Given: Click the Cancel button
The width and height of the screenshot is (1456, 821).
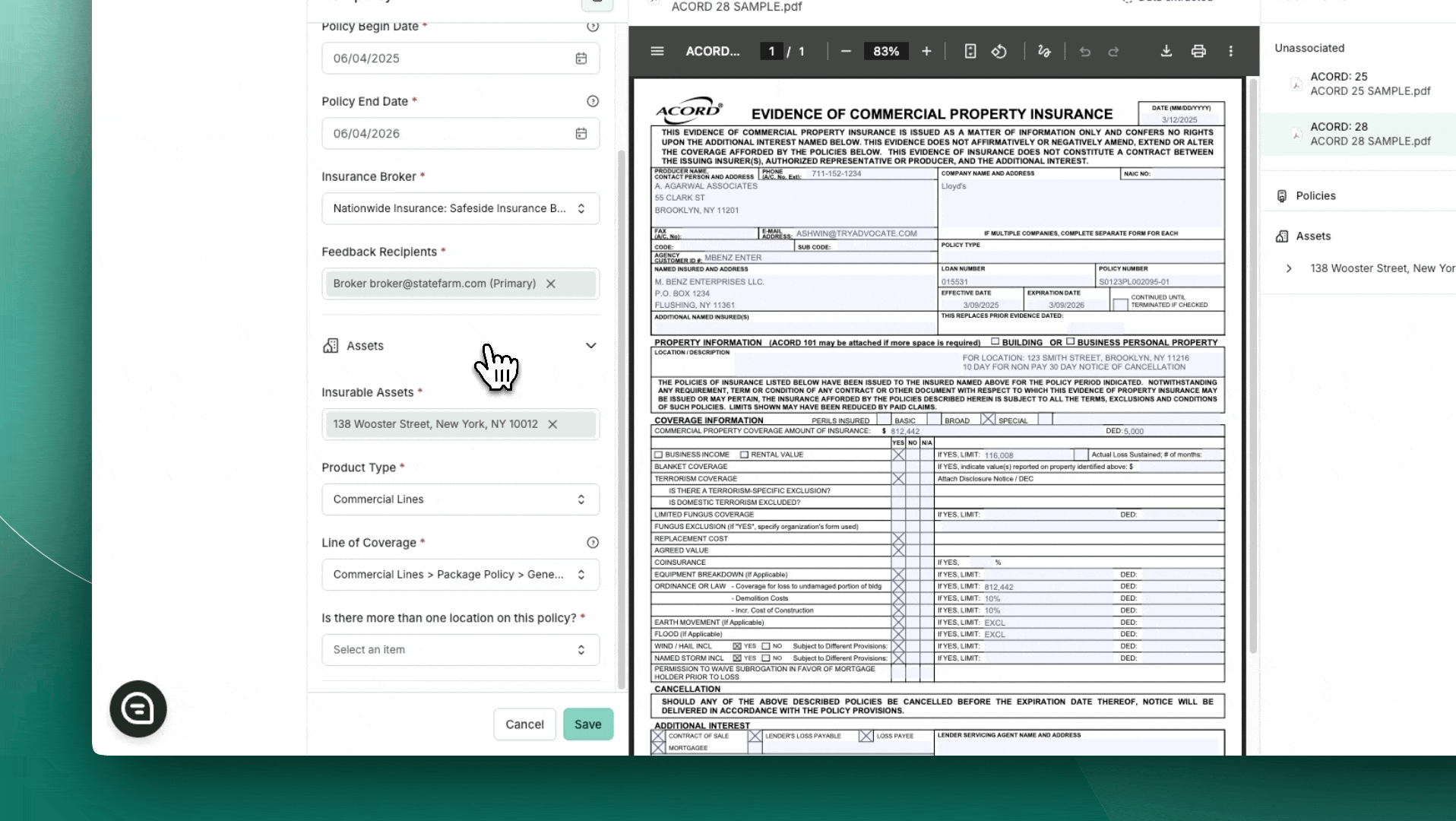Looking at the screenshot, I should coord(524,724).
